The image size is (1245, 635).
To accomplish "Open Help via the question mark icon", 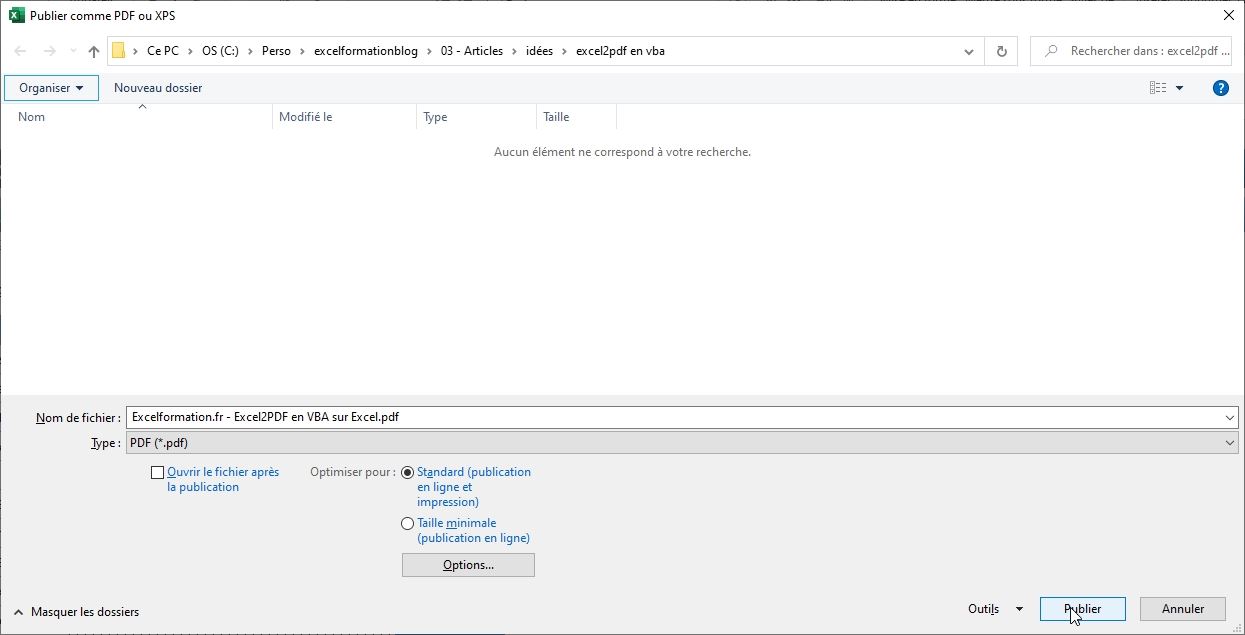I will [1220, 87].
